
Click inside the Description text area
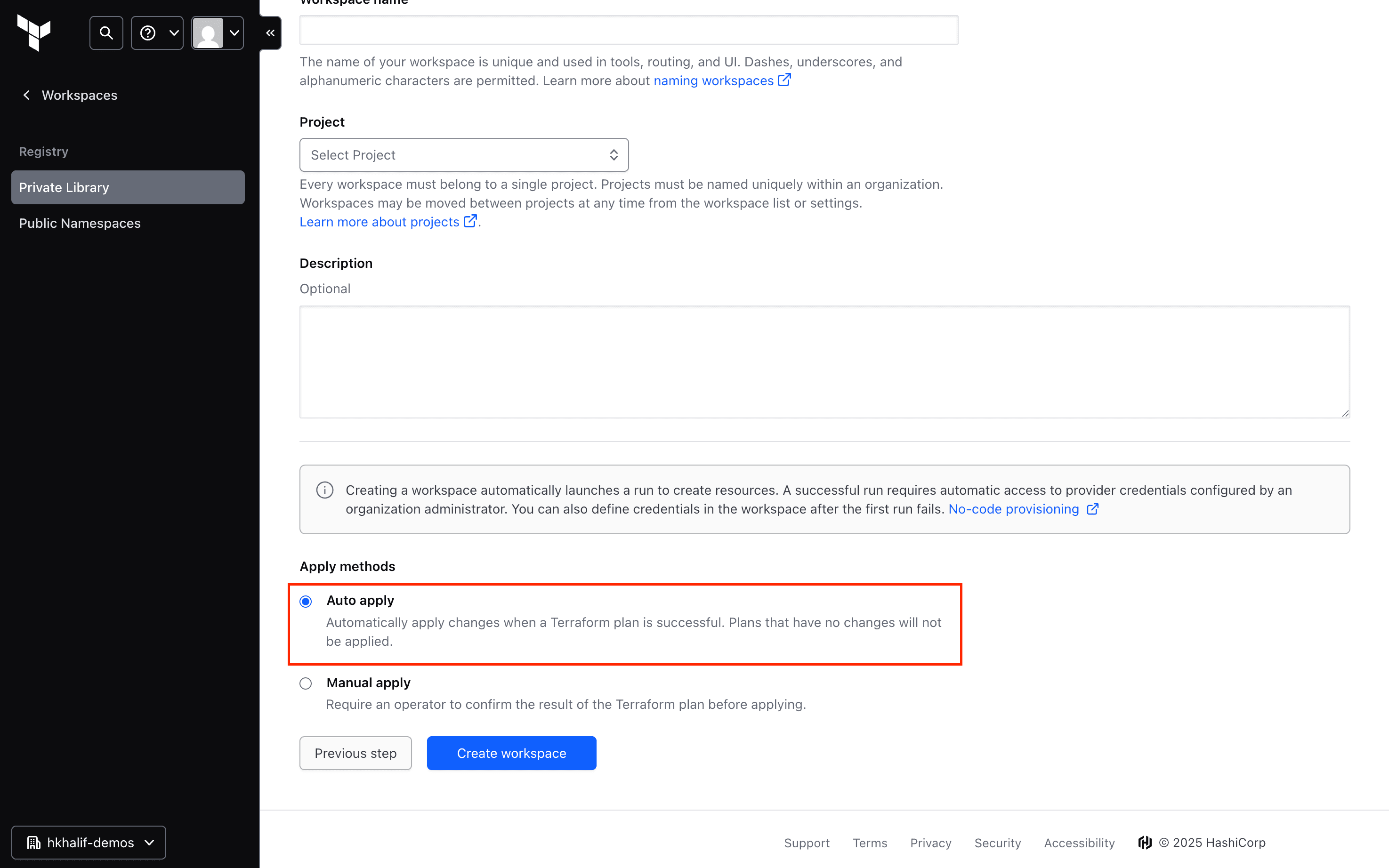pos(824,362)
